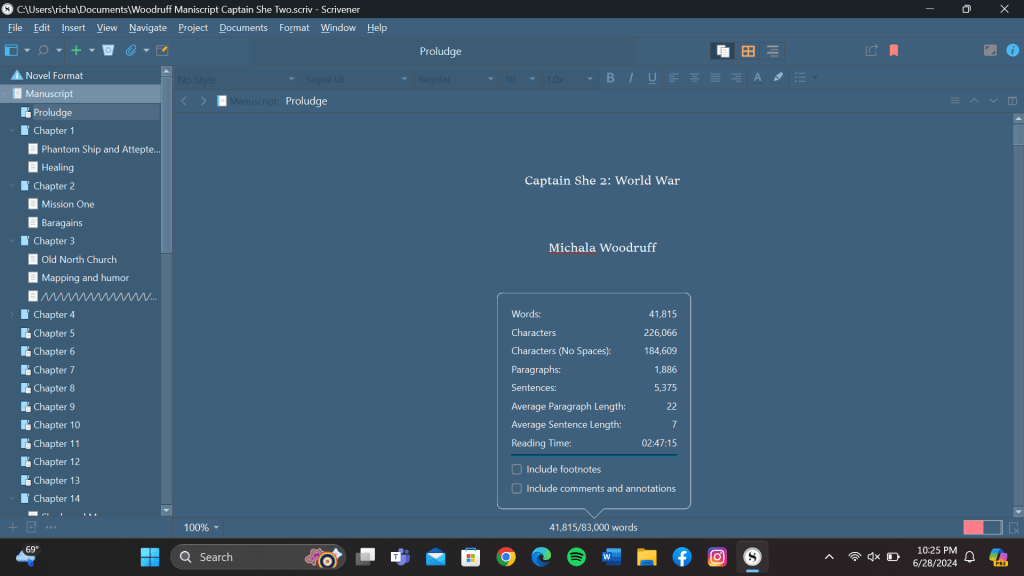The image size is (1024, 576).
Task: Switch to Corkboard view mode
Action: point(748,51)
